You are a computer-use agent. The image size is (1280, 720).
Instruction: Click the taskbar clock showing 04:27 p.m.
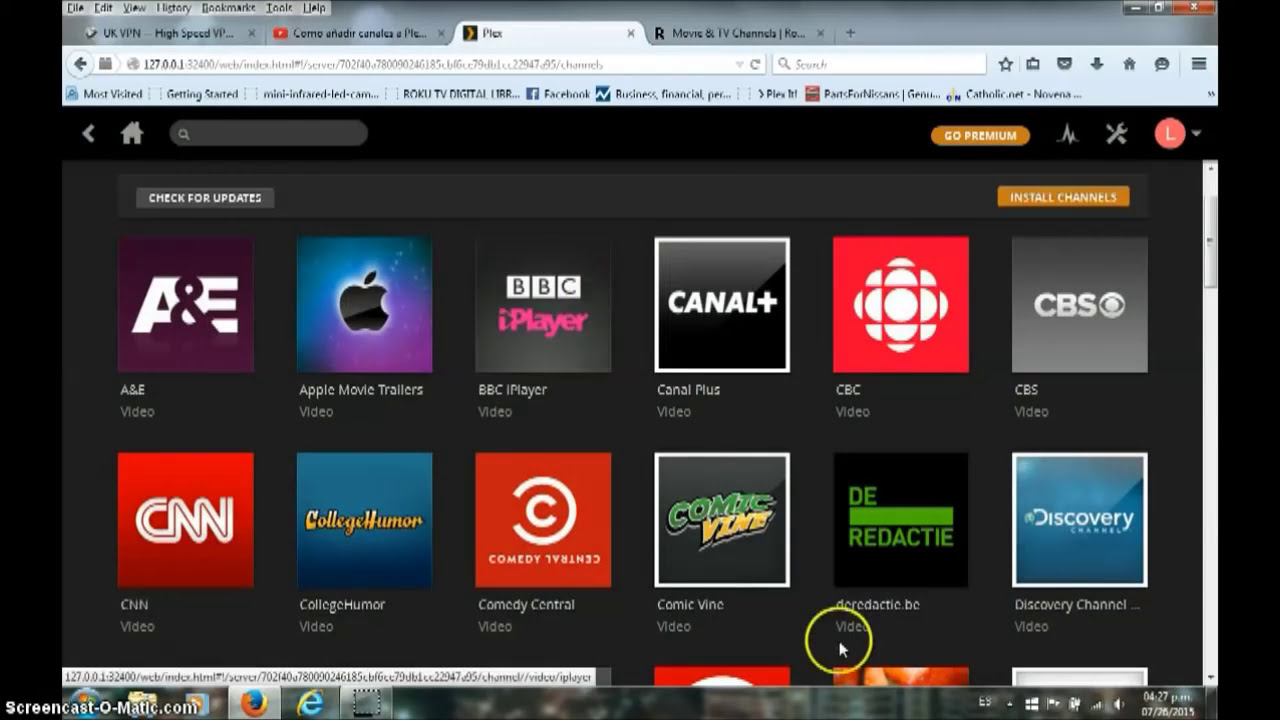click(1168, 704)
